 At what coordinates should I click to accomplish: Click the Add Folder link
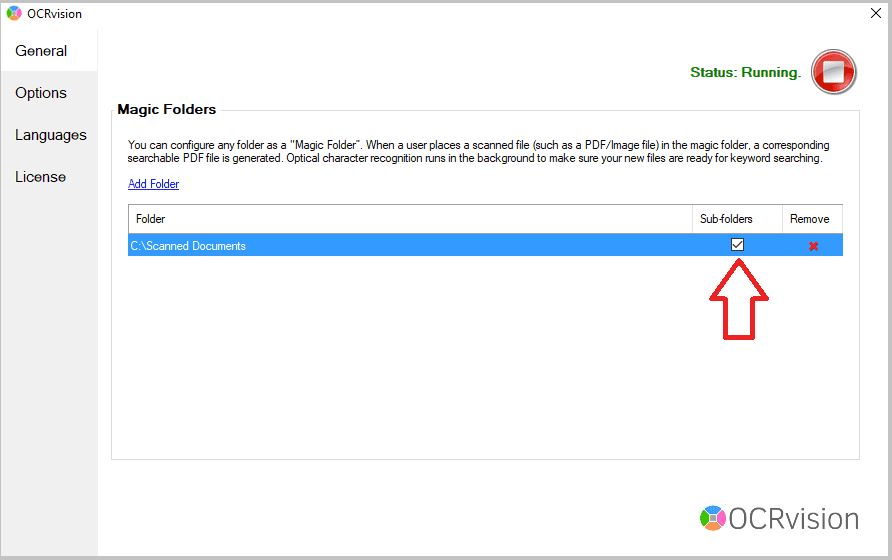[x=154, y=184]
